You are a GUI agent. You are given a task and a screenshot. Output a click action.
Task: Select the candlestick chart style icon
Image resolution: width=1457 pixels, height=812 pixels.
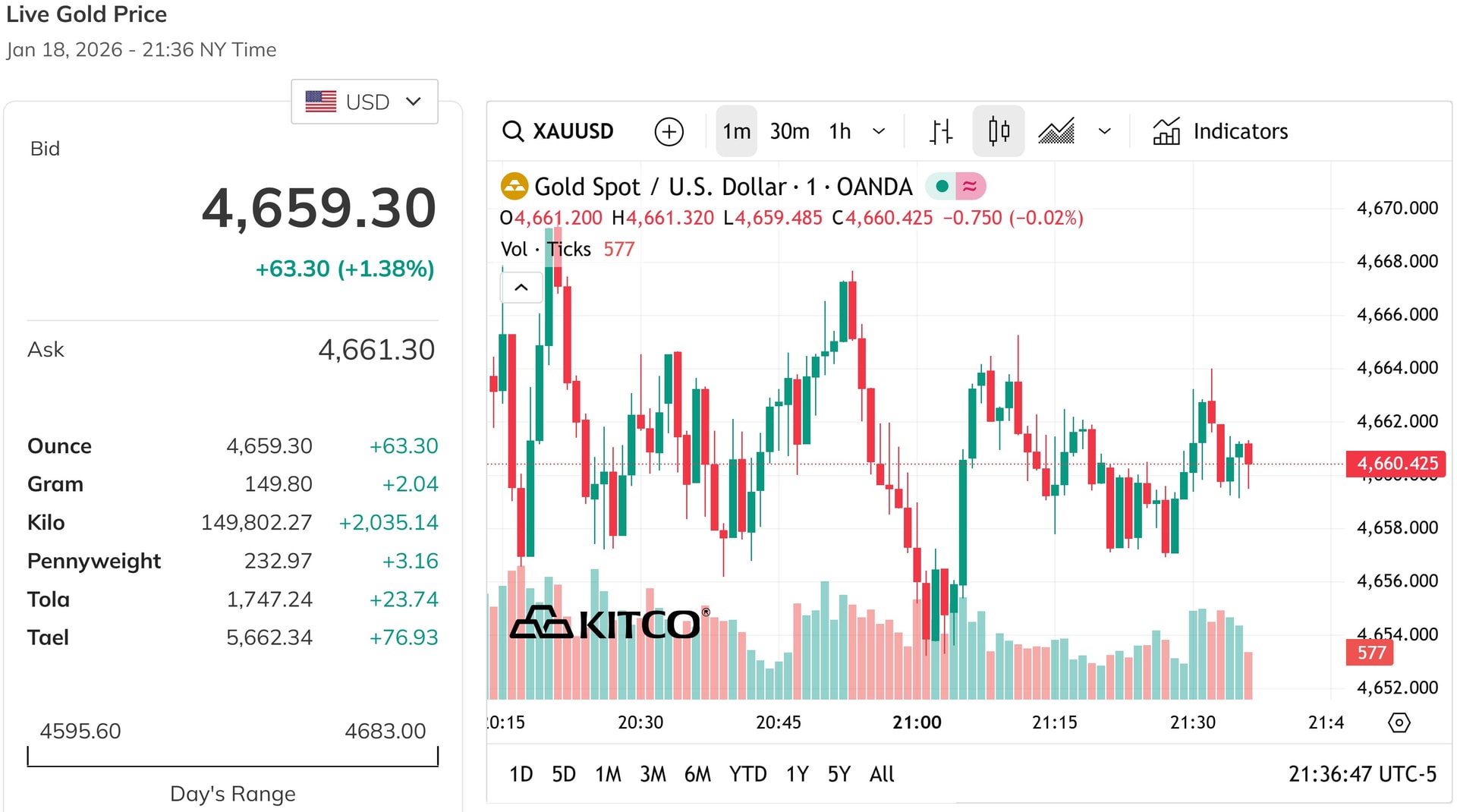click(999, 131)
